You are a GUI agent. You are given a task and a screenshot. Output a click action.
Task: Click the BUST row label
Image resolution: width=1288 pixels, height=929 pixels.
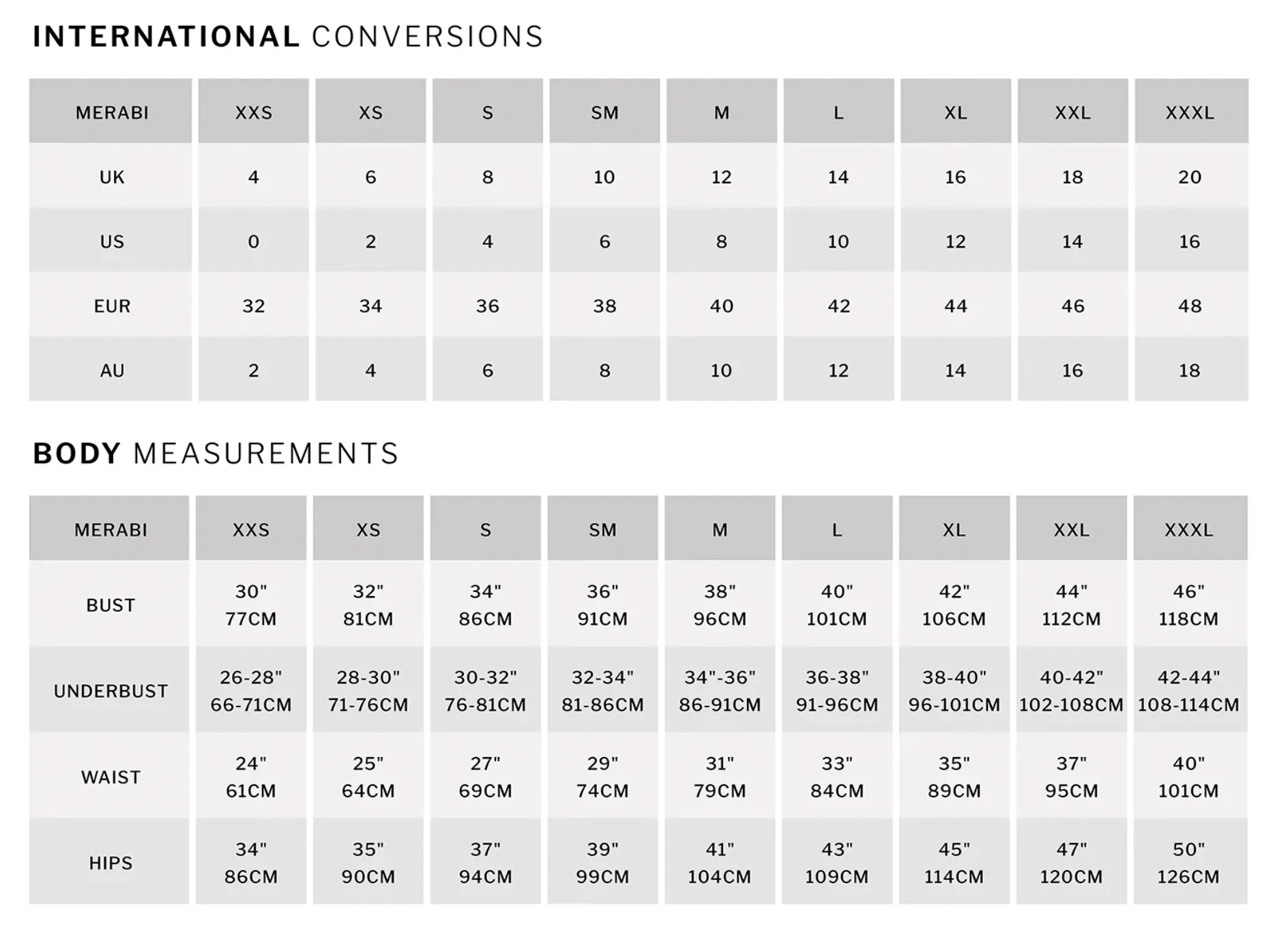coord(110,605)
